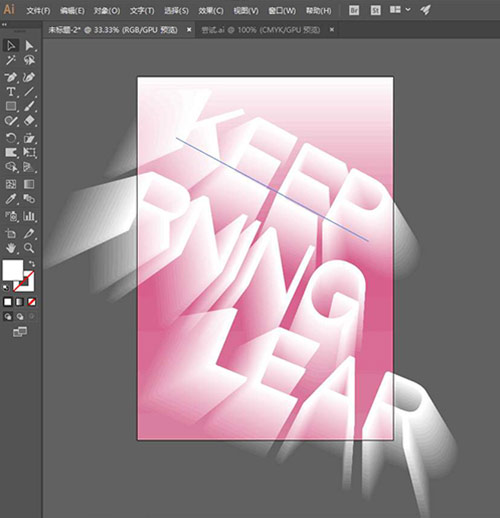Viewport: 500px width, 518px height.
Task: Select the Zoom magnifier tool
Action: (29, 248)
